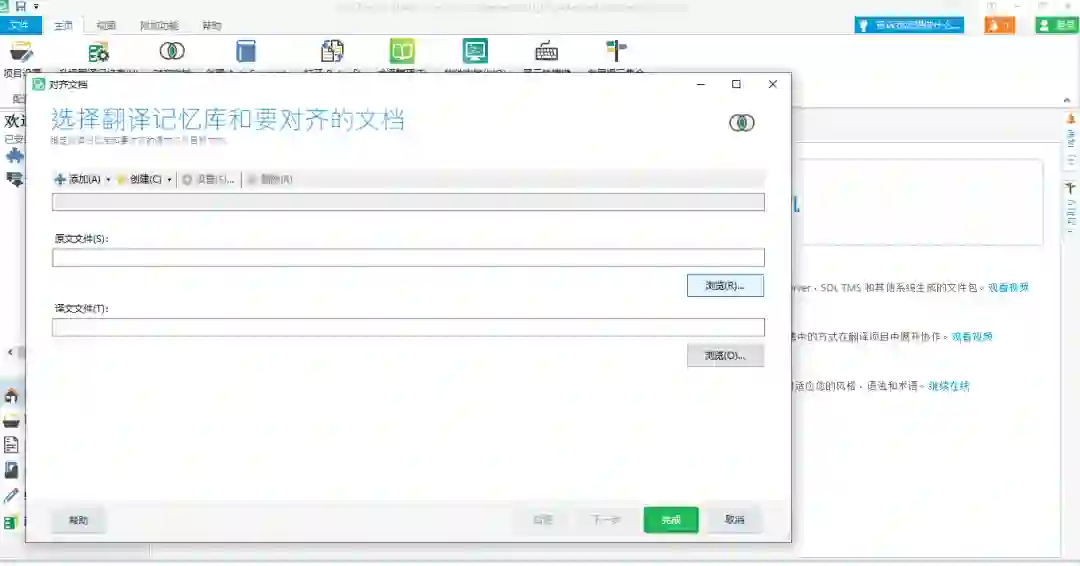Click the green open-book termbase ribbon icon
Screen dimensions: 1080x566
pyautogui.click(x=402, y=51)
